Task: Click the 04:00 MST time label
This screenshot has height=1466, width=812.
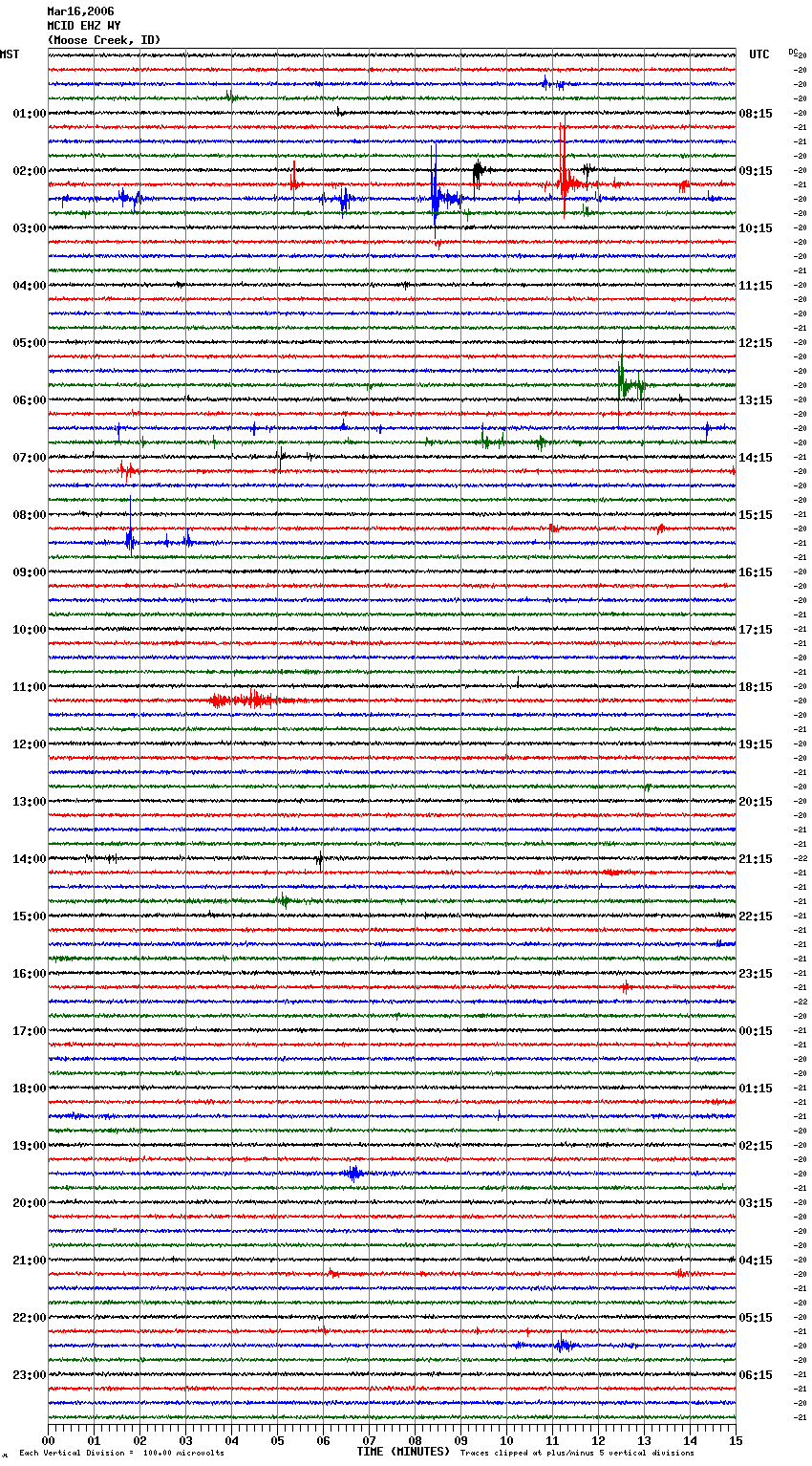Action: (x=29, y=286)
